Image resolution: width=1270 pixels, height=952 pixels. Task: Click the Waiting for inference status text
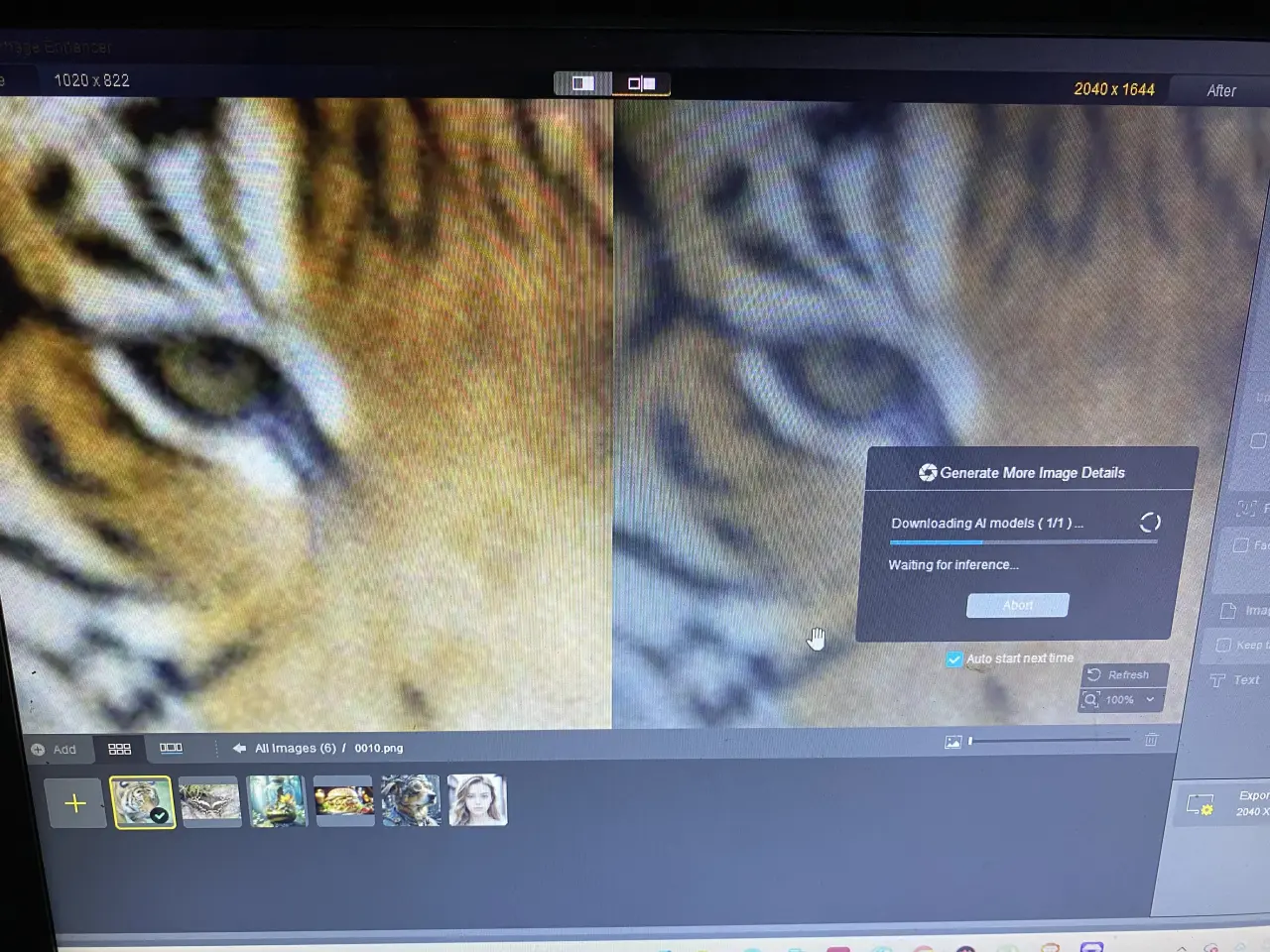point(953,564)
